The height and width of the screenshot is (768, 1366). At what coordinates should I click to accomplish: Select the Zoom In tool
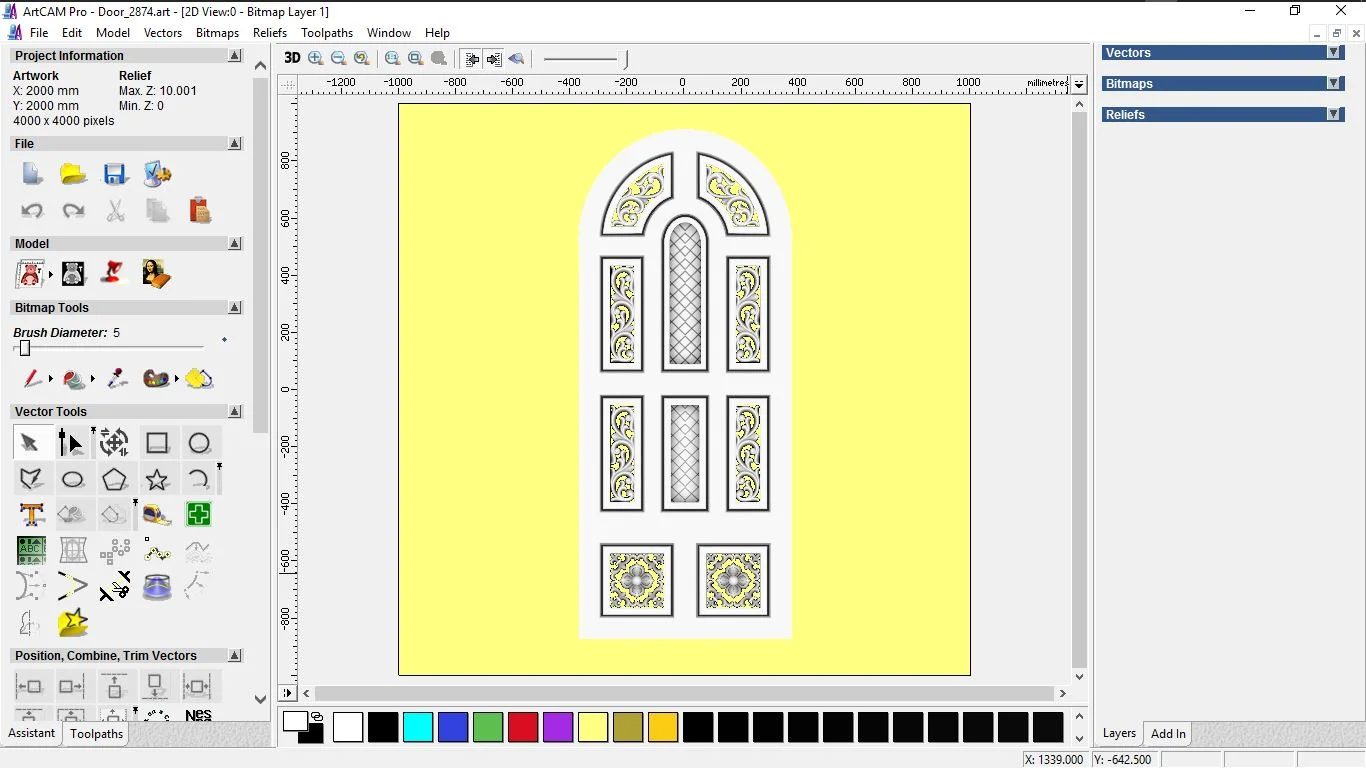click(315, 58)
